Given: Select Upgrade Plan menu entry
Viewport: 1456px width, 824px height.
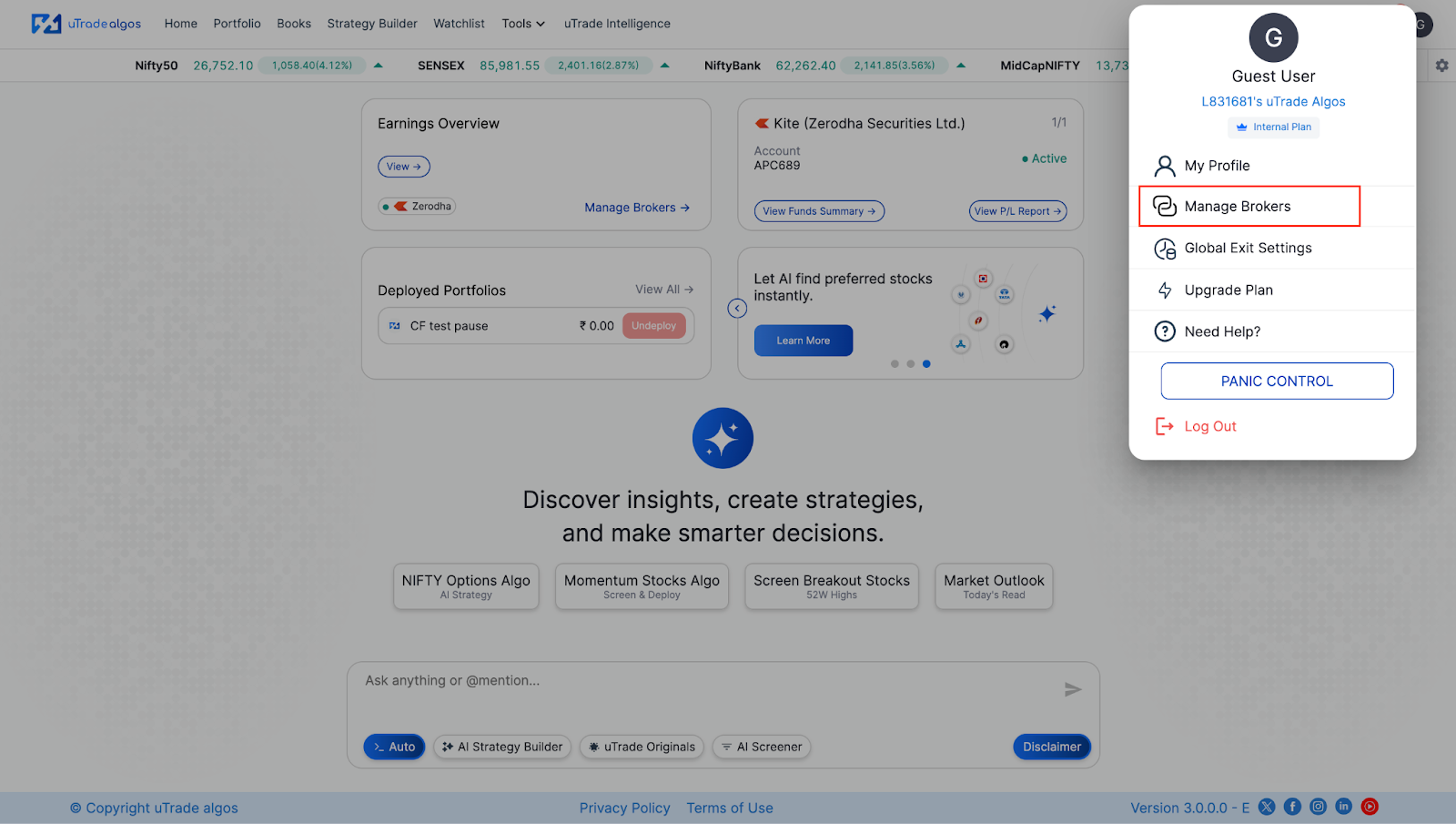Looking at the screenshot, I should [1272, 290].
